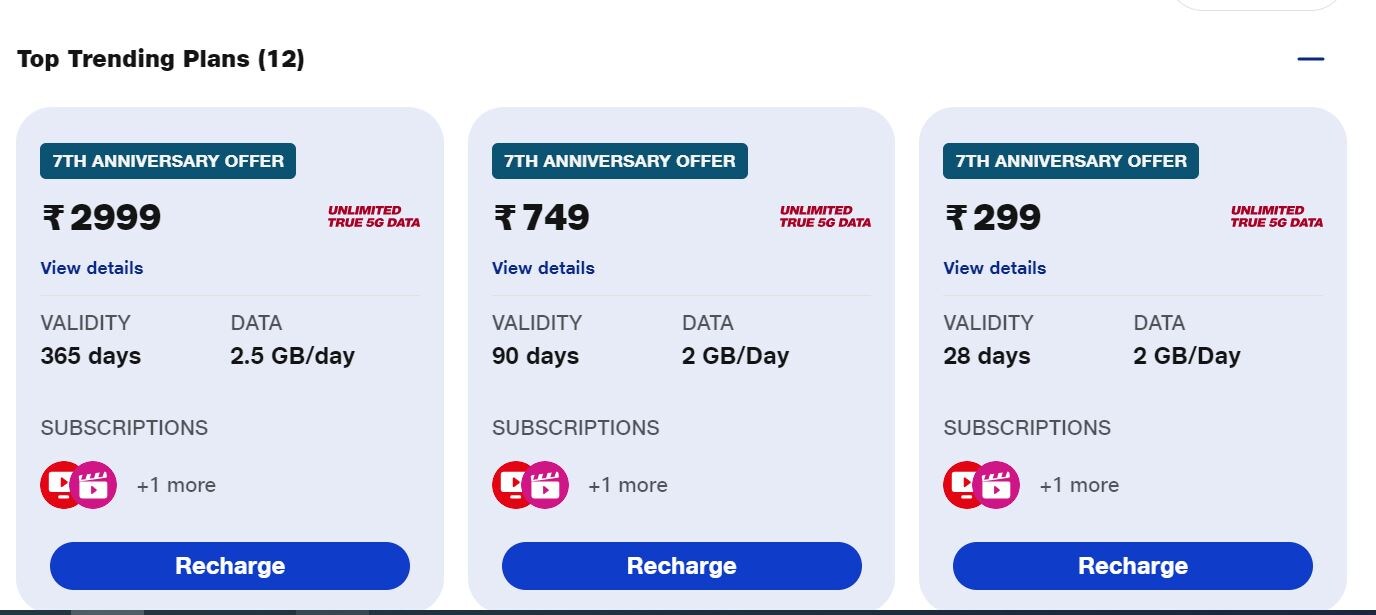Click Unlimited True 5G Data logo on ₹2999 plan
This screenshot has height=615, width=1376.
click(x=374, y=217)
